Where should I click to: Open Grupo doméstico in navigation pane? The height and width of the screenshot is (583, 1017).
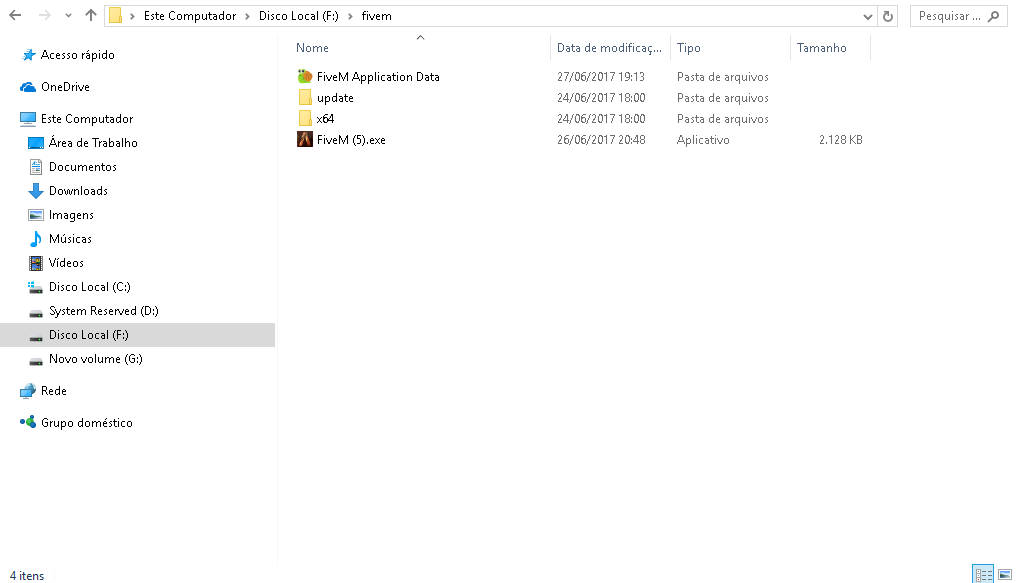tap(86, 423)
